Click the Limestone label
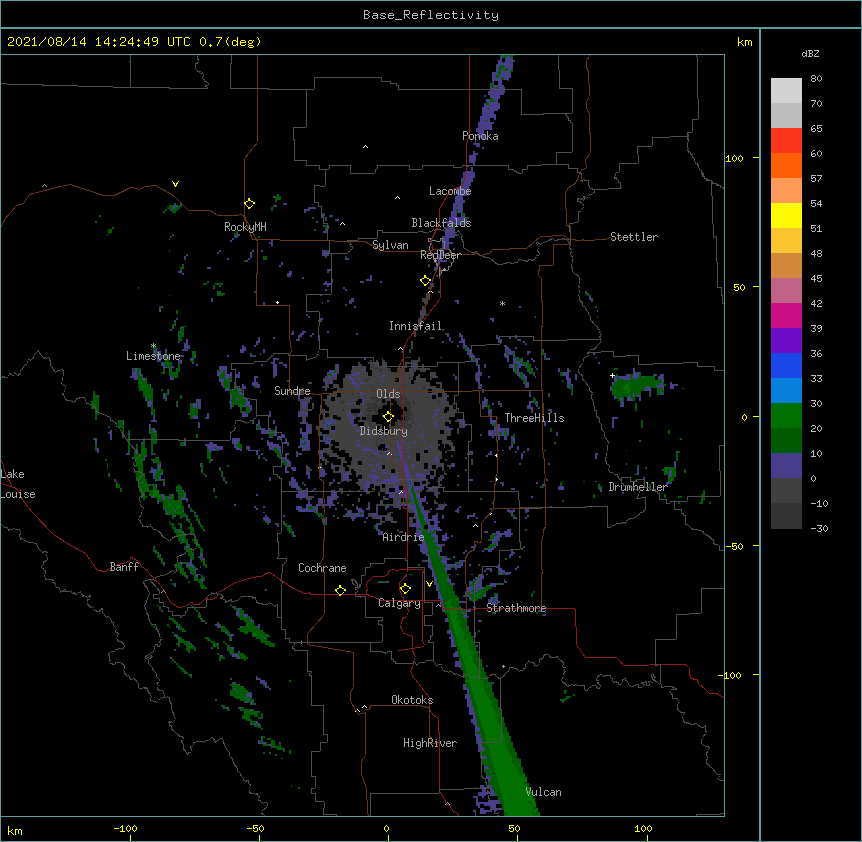 153,356
